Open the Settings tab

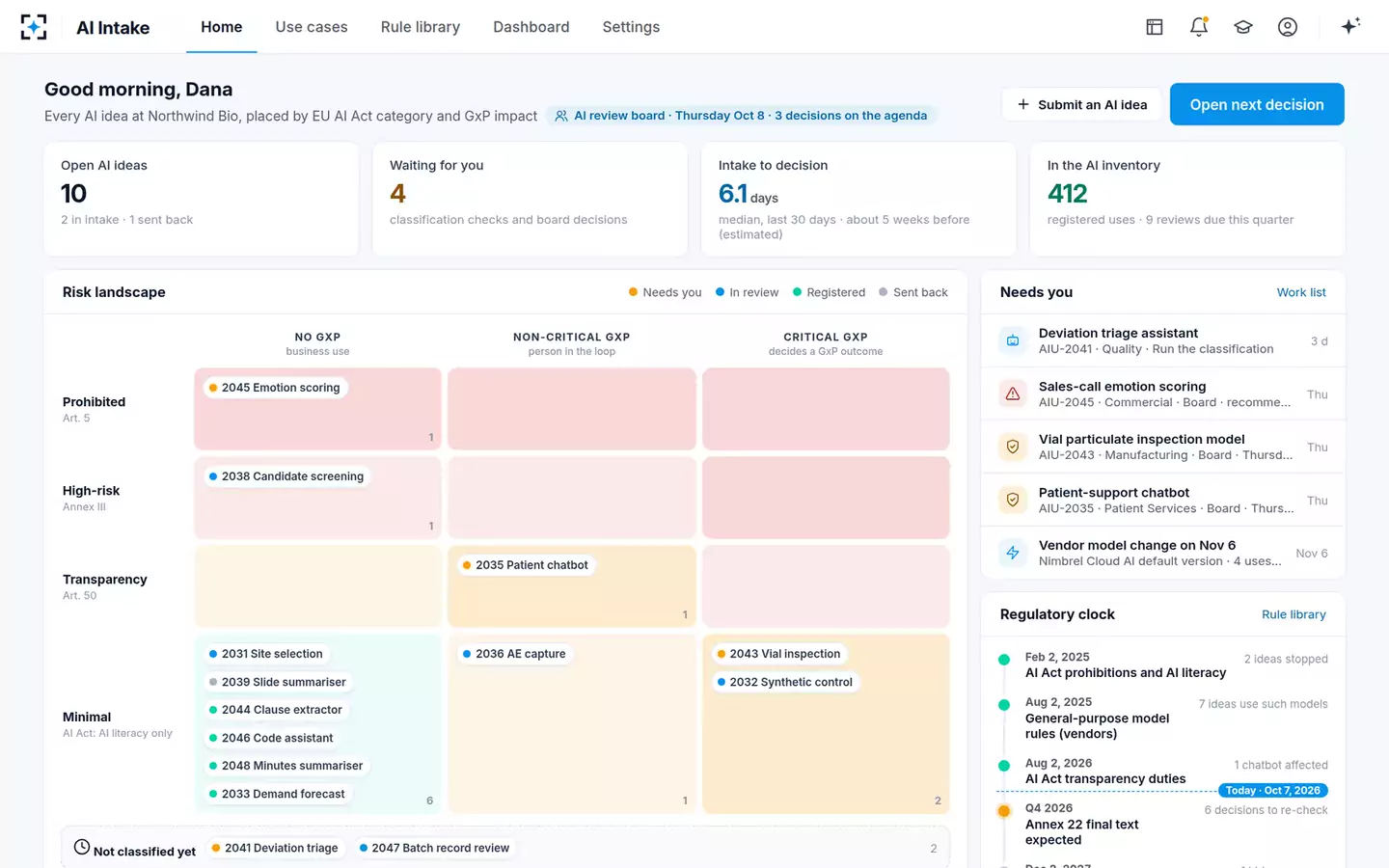click(631, 27)
